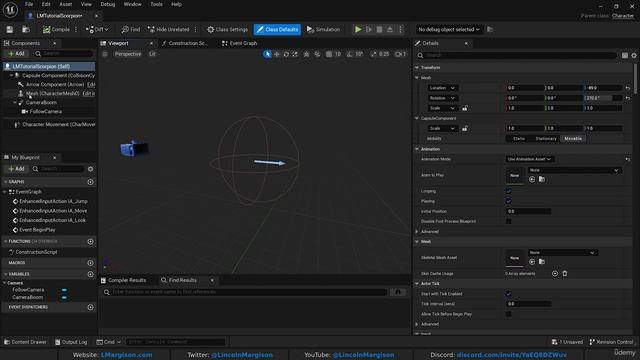Screen dimensions: 640x360
Task: Select the translate gizmo tool in viewport
Action: point(277,54)
